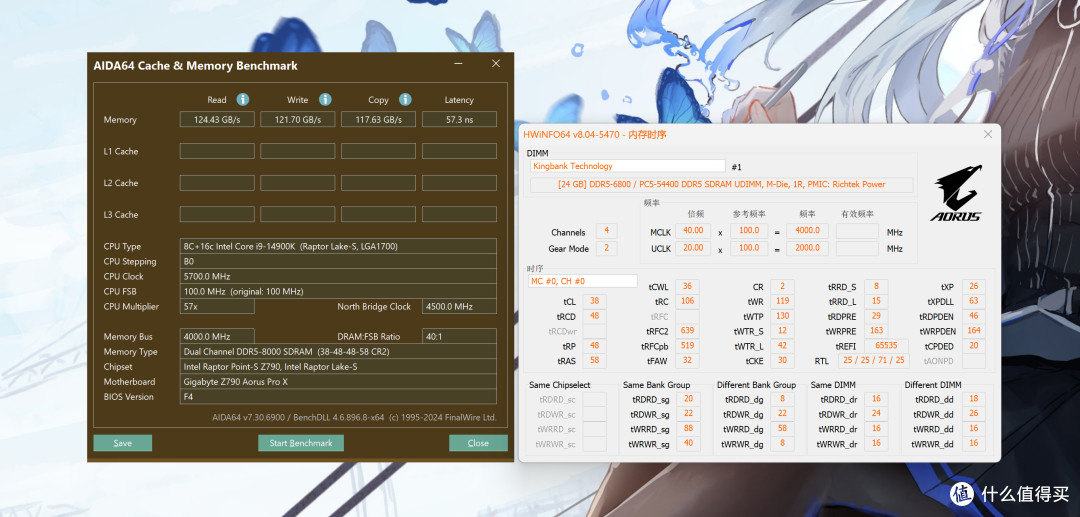Image resolution: width=1080 pixels, height=517 pixels.
Task: Click the info icon next to Write
Action: 325,99
